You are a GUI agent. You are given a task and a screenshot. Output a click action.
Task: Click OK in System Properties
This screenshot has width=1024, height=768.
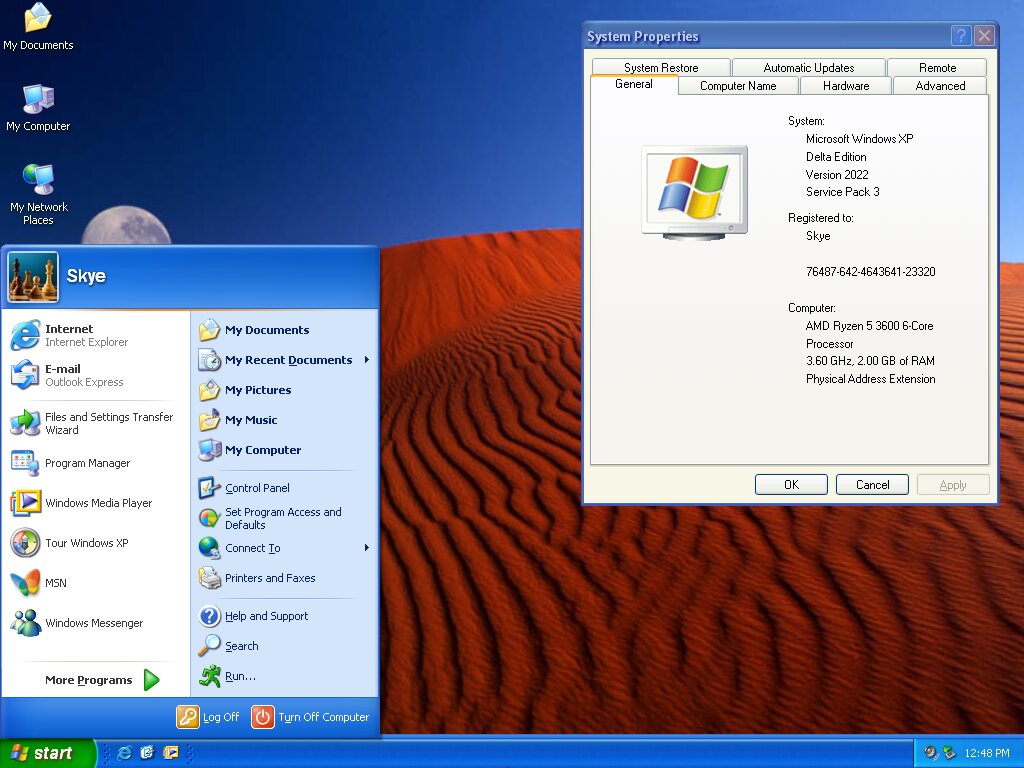[x=791, y=485]
